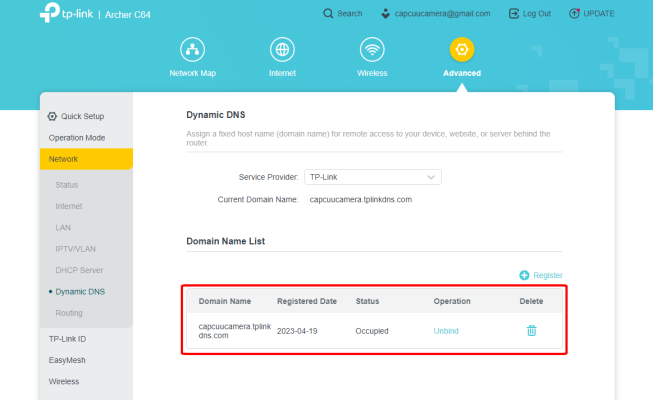Image resolution: width=653 pixels, height=400 pixels.
Task: Switch to the Advanced tab label
Action: pyautogui.click(x=462, y=73)
